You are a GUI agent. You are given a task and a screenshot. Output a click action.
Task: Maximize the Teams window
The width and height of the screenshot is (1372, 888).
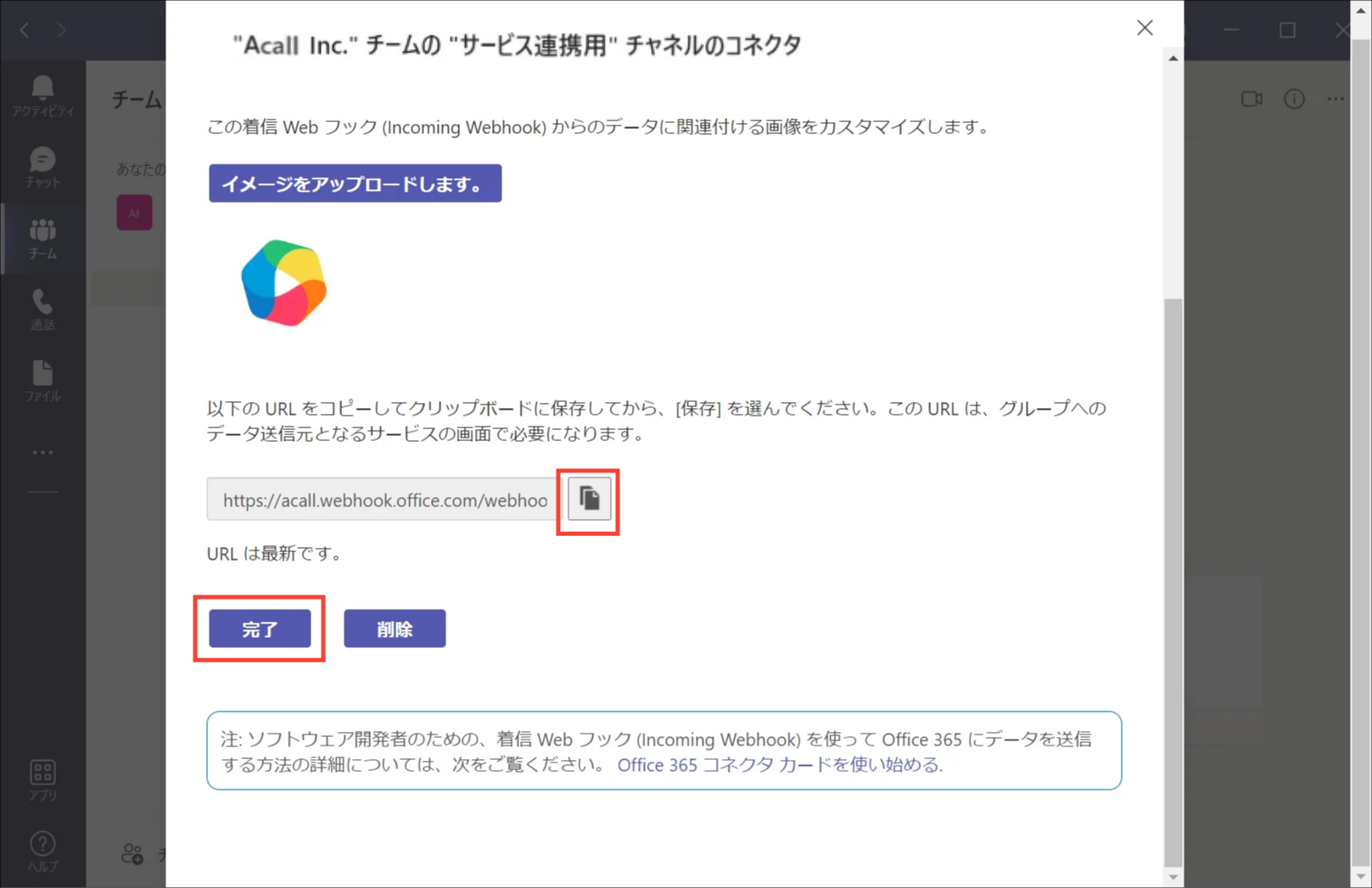1288,31
